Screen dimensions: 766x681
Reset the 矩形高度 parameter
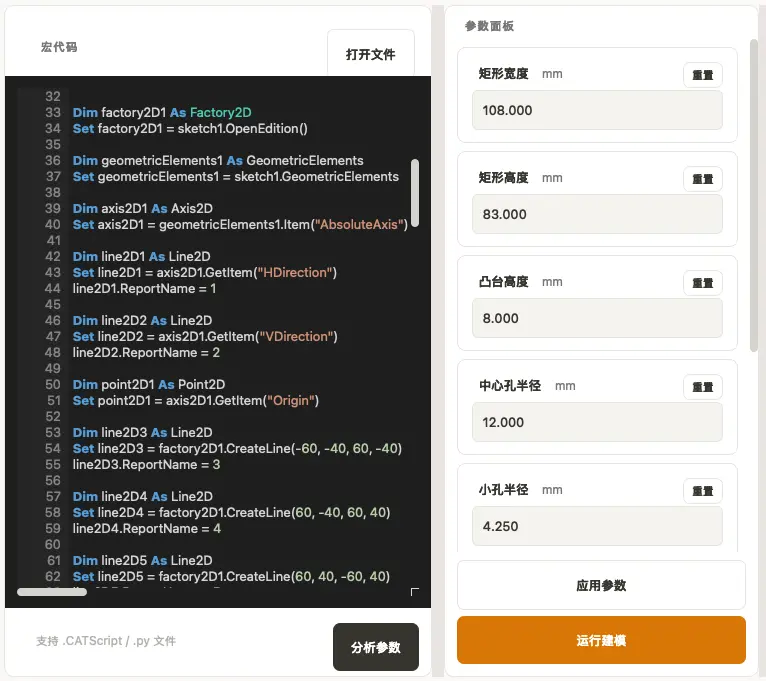pyautogui.click(x=702, y=179)
